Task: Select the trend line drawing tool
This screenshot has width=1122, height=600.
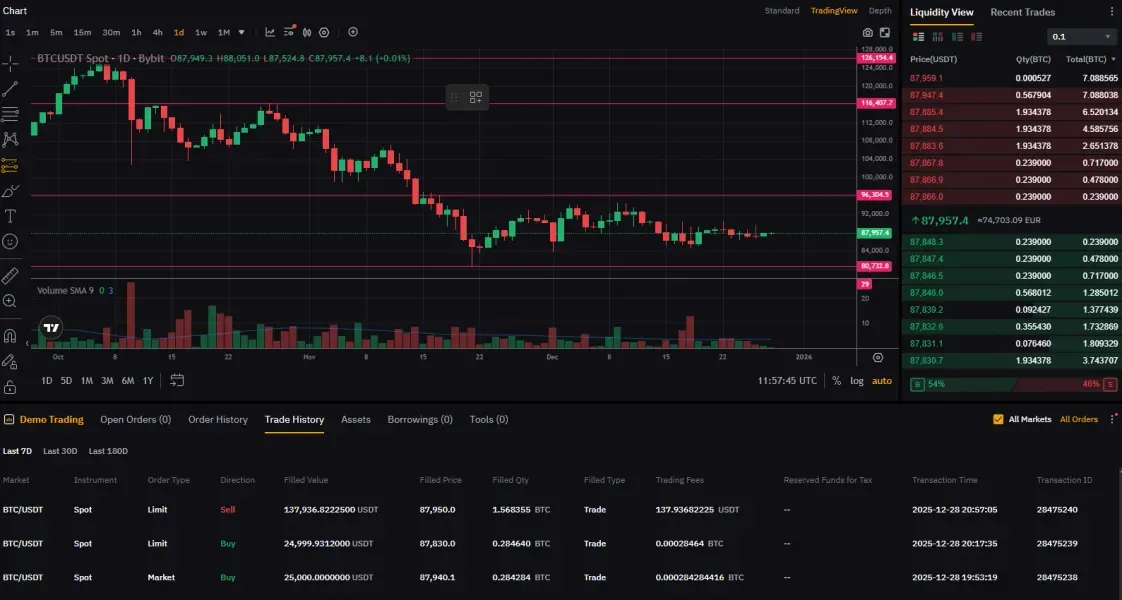Action: pos(10,89)
